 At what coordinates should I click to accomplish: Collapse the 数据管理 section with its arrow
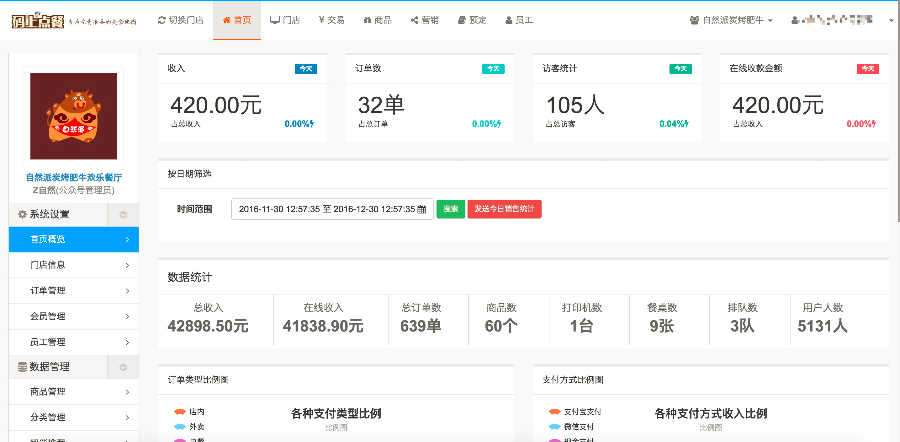tap(123, 367)
